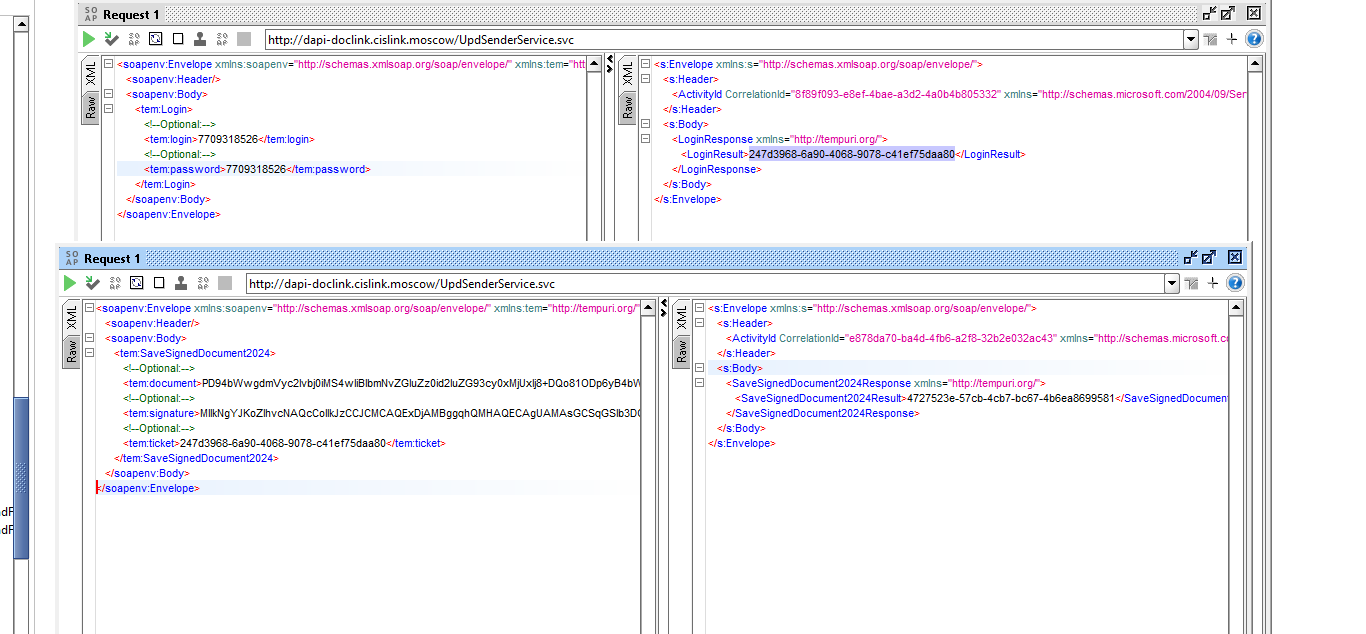Viewport: 1366px width, 634px height.
Task: Click ActivityId line with CorrelationId 8f89f093
Action: point(959,94)
